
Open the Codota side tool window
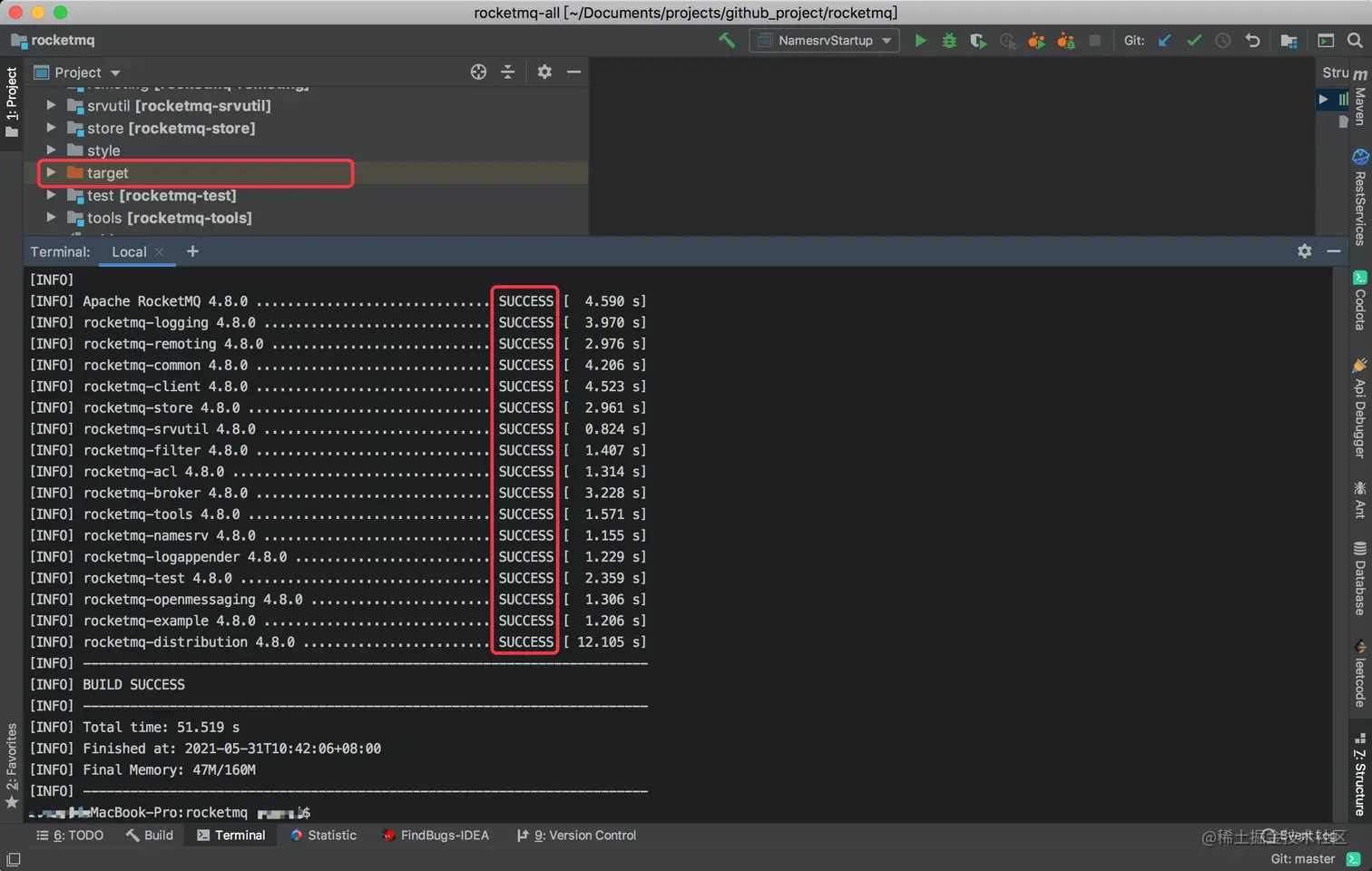[1359, 300]
